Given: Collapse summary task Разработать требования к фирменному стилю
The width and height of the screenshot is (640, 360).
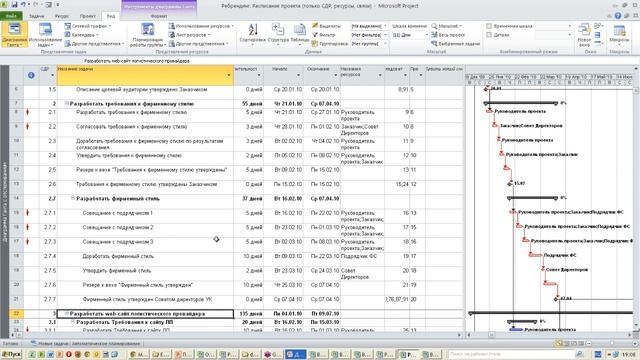Looking at the screenshot, I should pyautogui.click(x=67, y=104).
